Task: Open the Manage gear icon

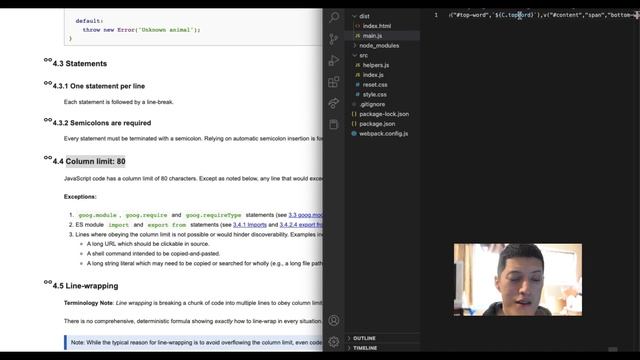Action: 334,342
